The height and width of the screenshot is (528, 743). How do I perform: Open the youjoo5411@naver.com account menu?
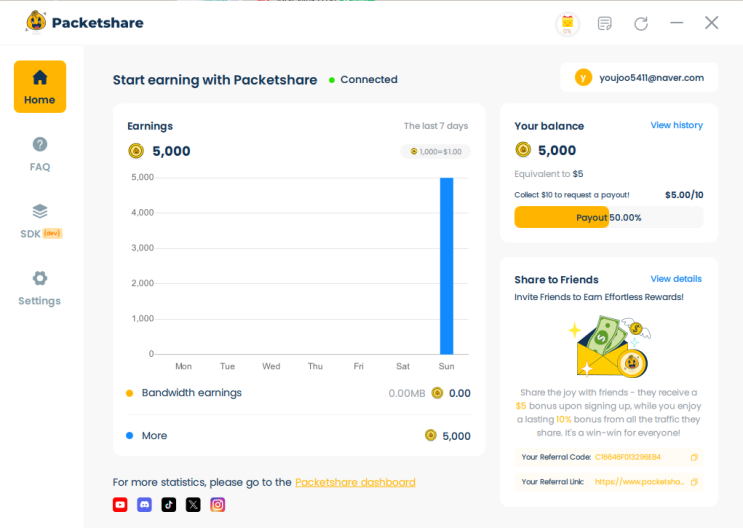tap(639, 77)
